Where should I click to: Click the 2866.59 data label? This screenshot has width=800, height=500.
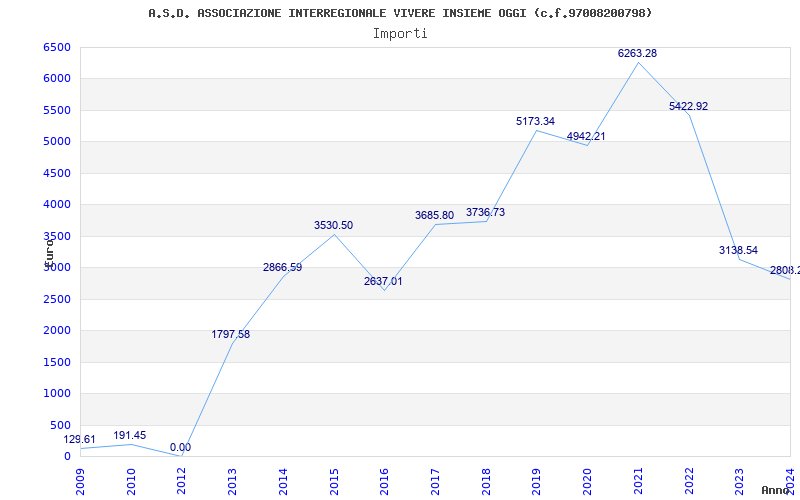tap(282, 267)
